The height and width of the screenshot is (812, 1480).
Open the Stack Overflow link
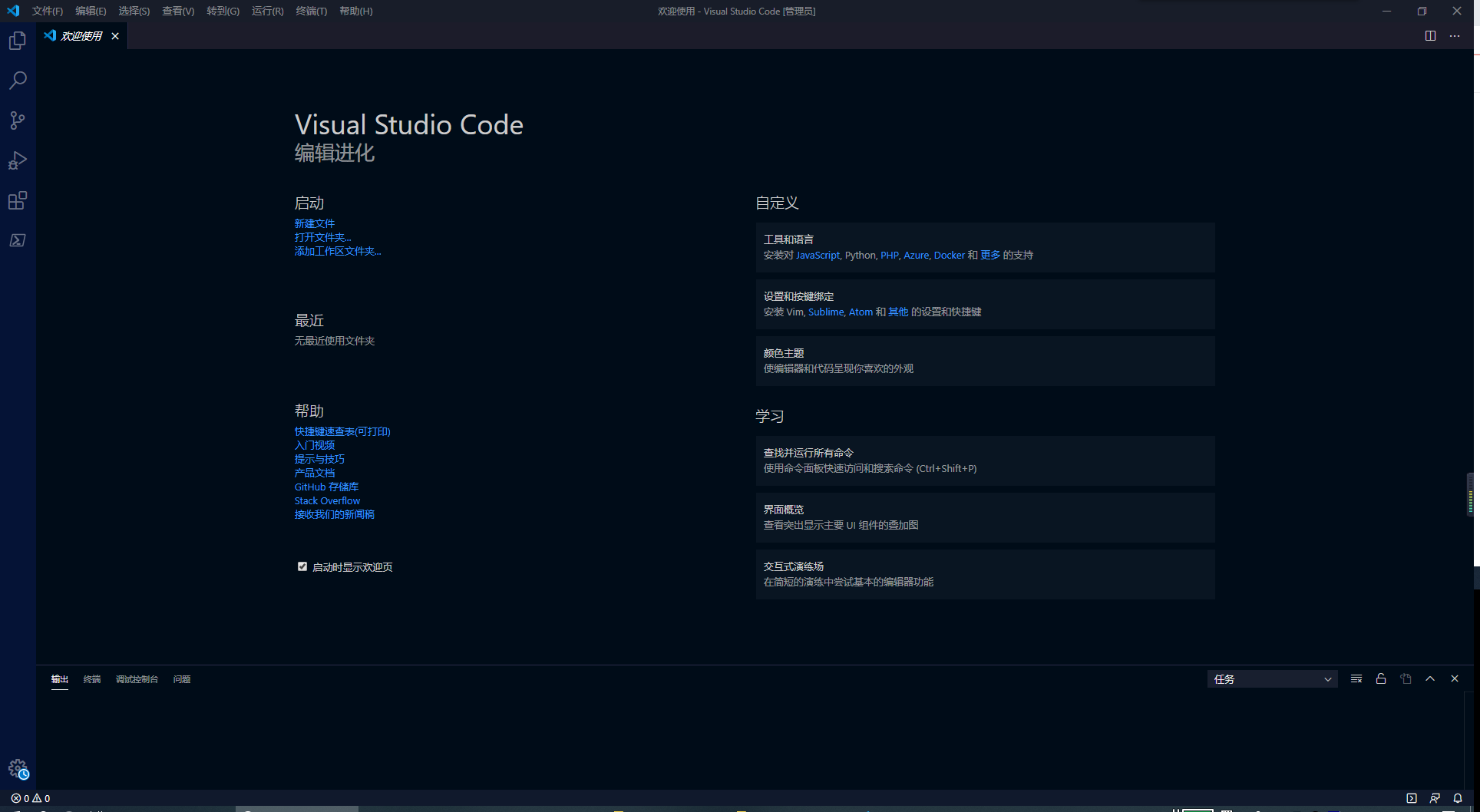click(x=327, y=500)
